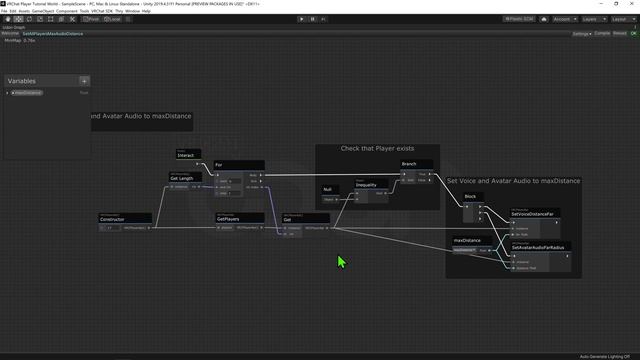
Task: Click the Auto Generate Lighting Off status
Action: (604, 357)
